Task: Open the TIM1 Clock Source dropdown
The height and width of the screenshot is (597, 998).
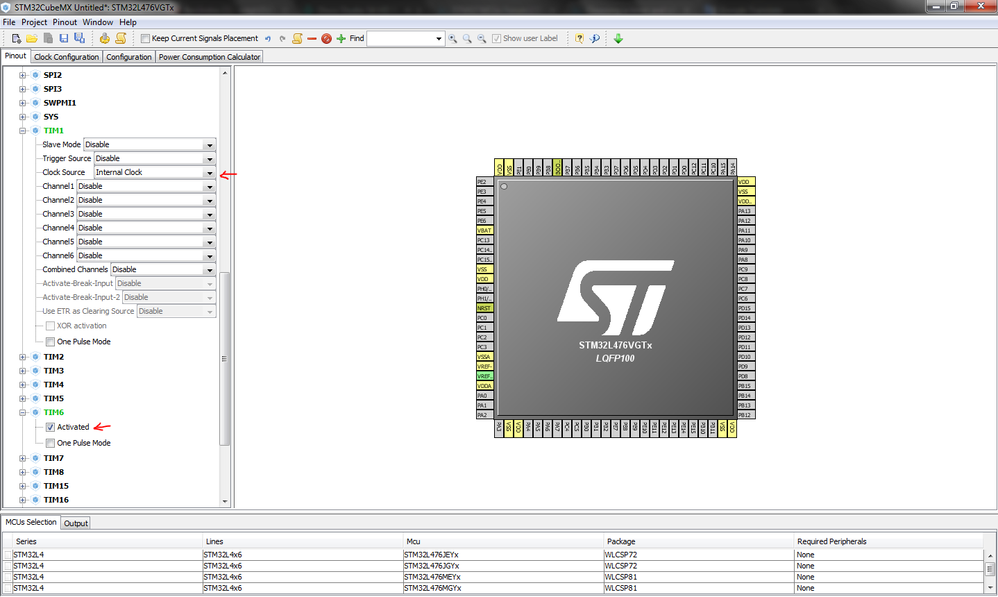Action: [x=209, y=172]
